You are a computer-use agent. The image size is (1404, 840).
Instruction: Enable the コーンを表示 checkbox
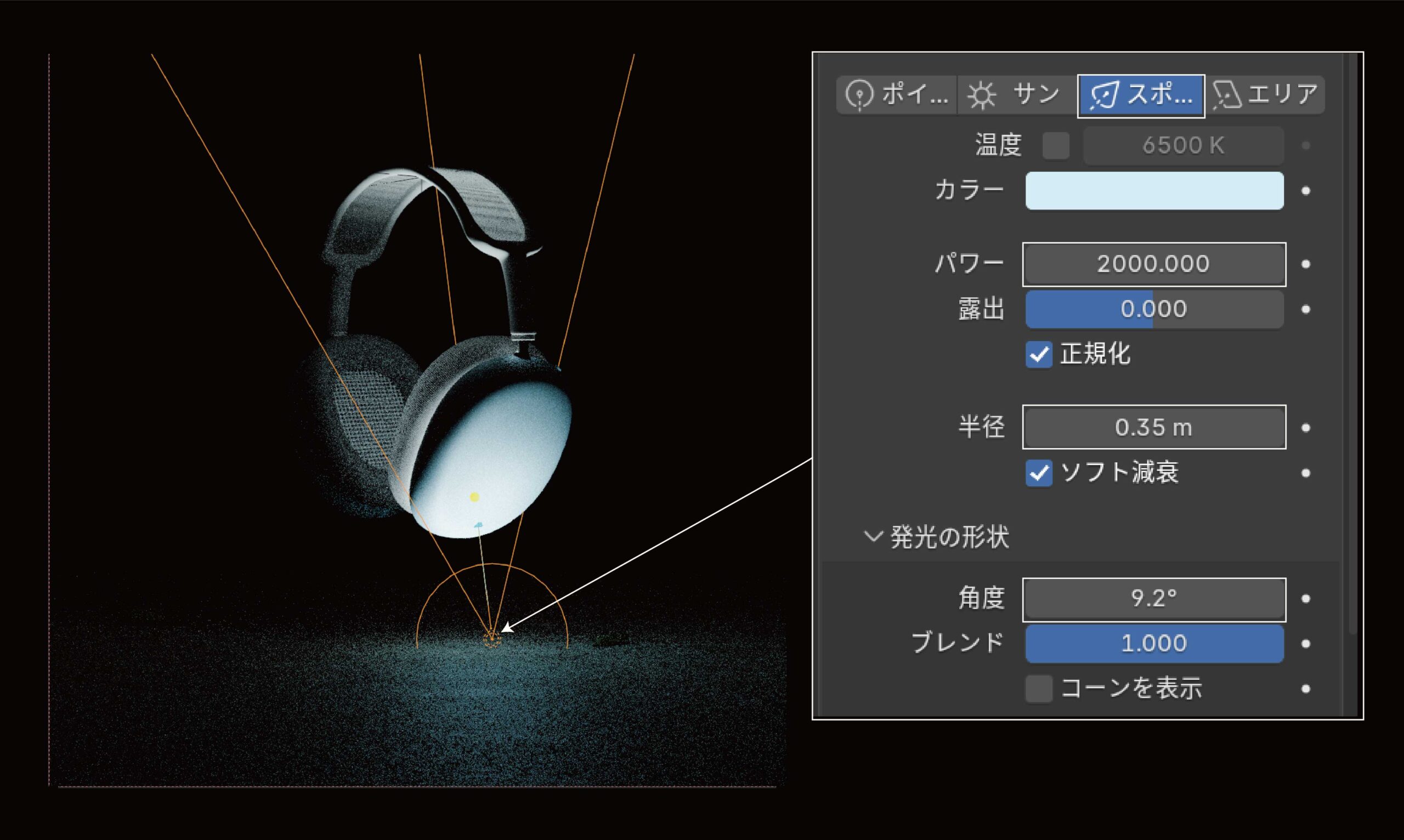pyautogui.click(x=1039, y=689)
